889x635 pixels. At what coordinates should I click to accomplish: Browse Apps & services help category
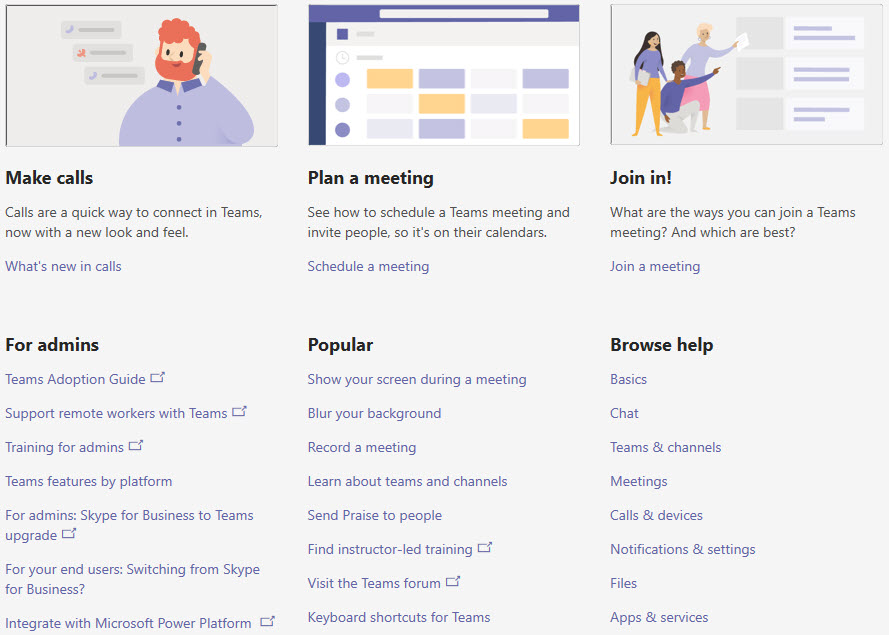pyautogui.click(x=659, y=617)
